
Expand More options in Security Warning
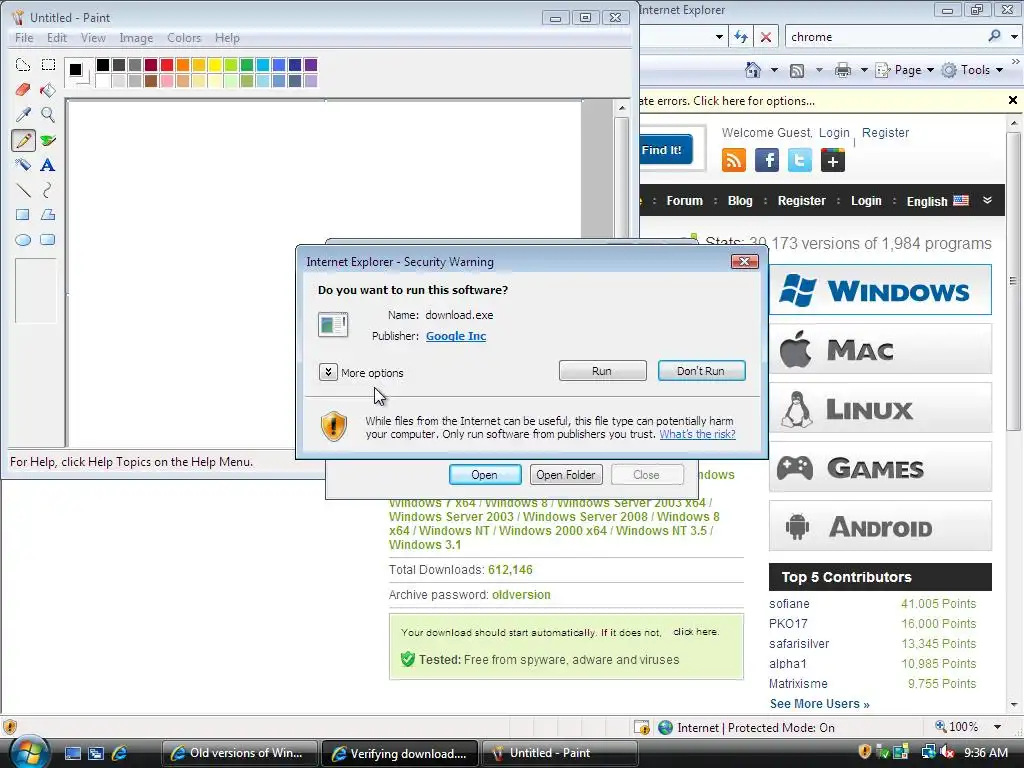(328, 372)
